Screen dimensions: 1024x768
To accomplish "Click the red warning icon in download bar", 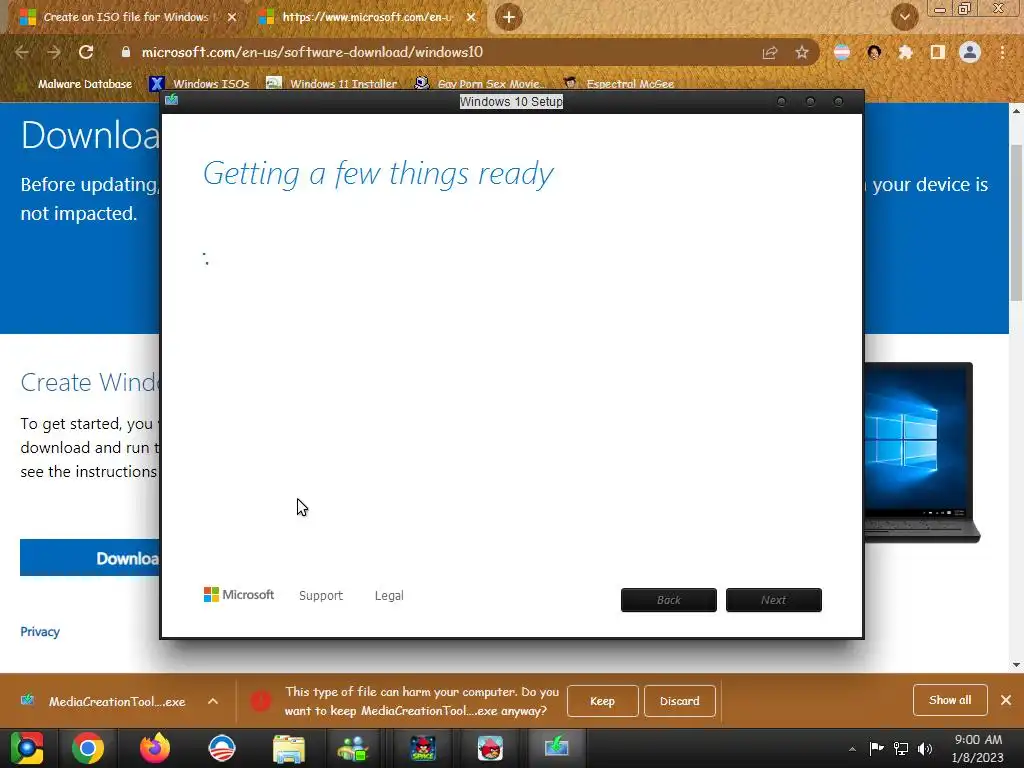I will (x=261, y=701).
